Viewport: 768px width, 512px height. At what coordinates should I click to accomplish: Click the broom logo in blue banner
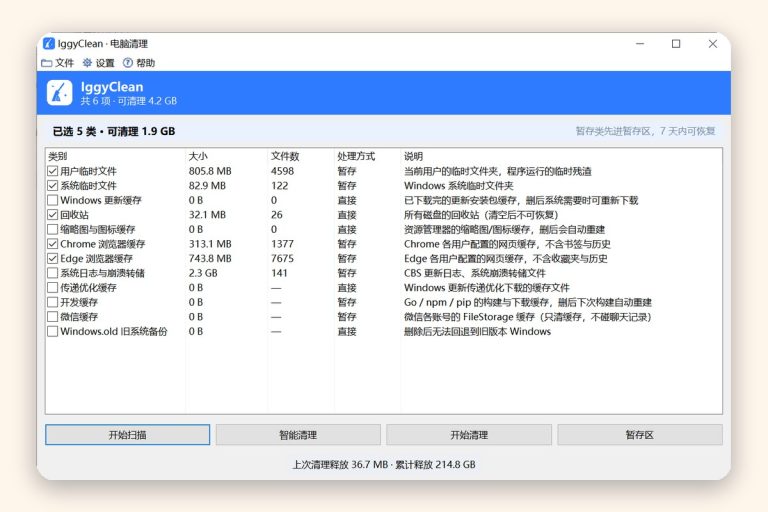[59, 93]
